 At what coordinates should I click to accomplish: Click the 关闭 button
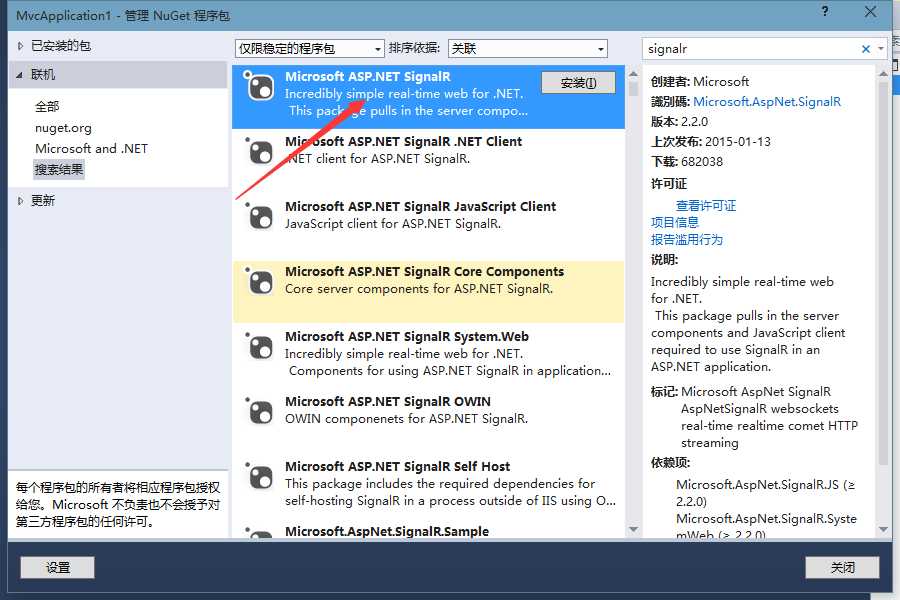[x=842, y=568]
